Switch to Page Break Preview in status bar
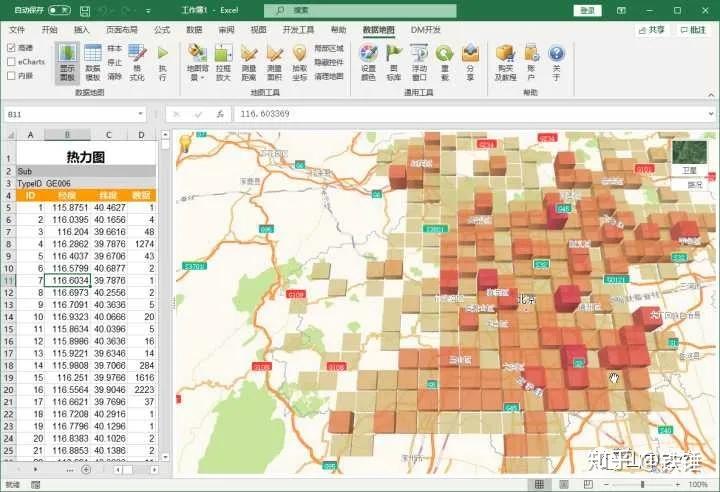Screen dimensions: 720x492 pyautogui.click(x=588, y=484)
